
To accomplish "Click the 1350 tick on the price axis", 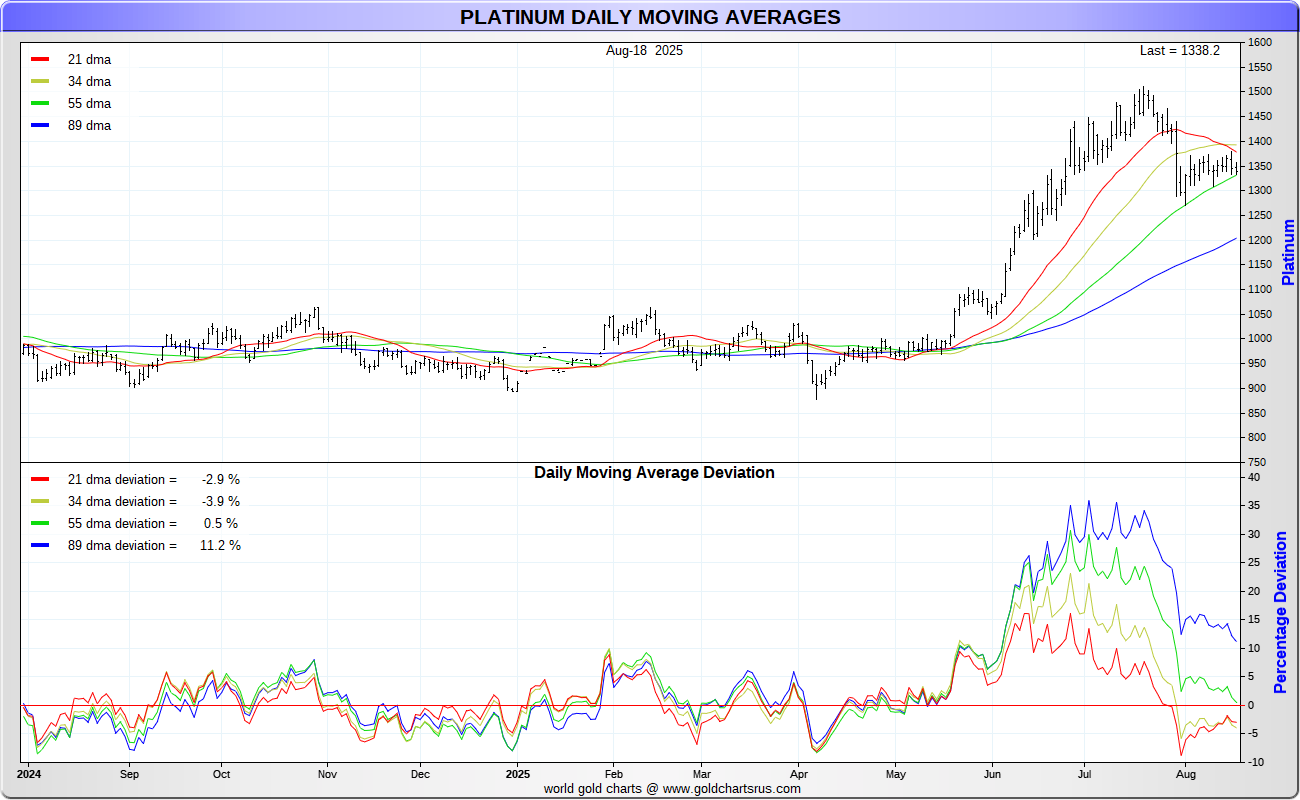I will point(1259,166).
